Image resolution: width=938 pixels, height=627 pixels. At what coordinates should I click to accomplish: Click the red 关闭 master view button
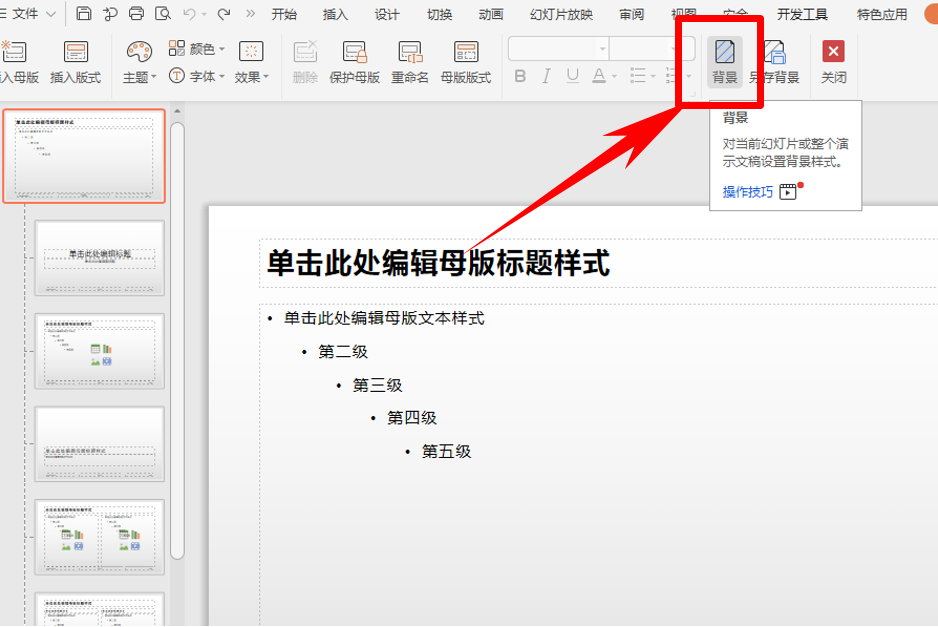coord(833,62)
